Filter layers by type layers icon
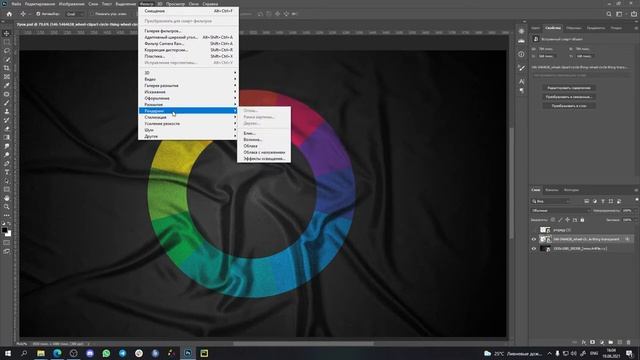This screenshot has width=640, height=360. tap(603, 201)
